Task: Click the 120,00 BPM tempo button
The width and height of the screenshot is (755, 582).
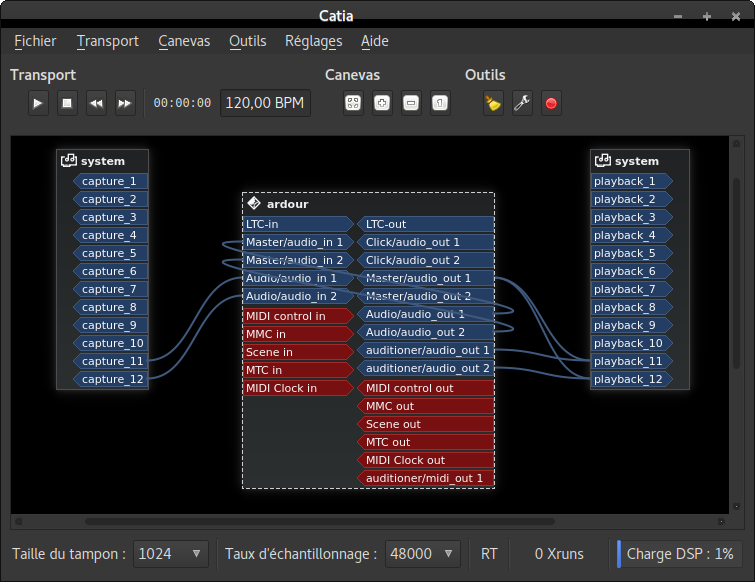Action: 265,103
